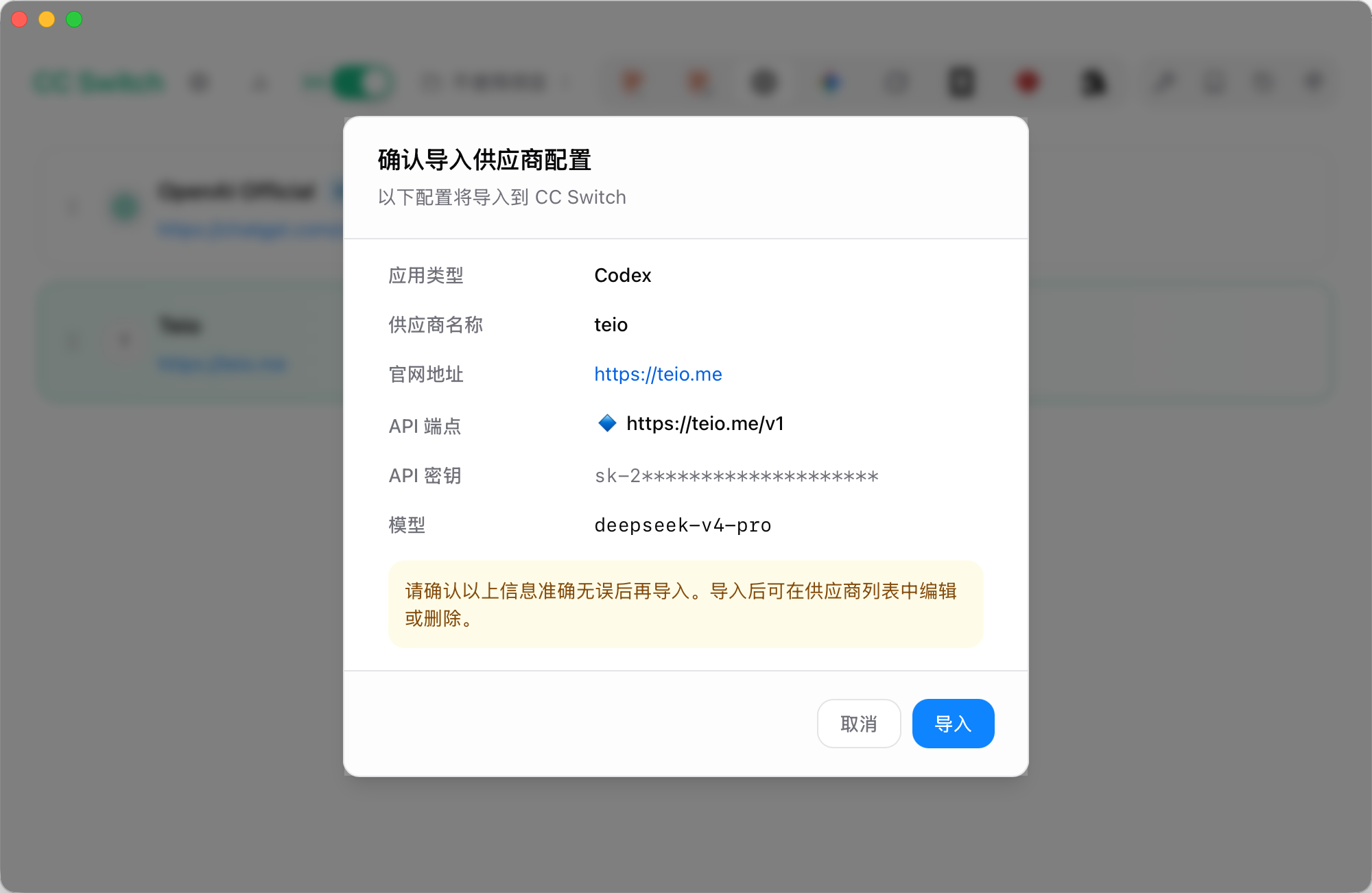This screenshot has height=893, width=1372.
Task: Click the 模型 label
Action: point(407,525)
